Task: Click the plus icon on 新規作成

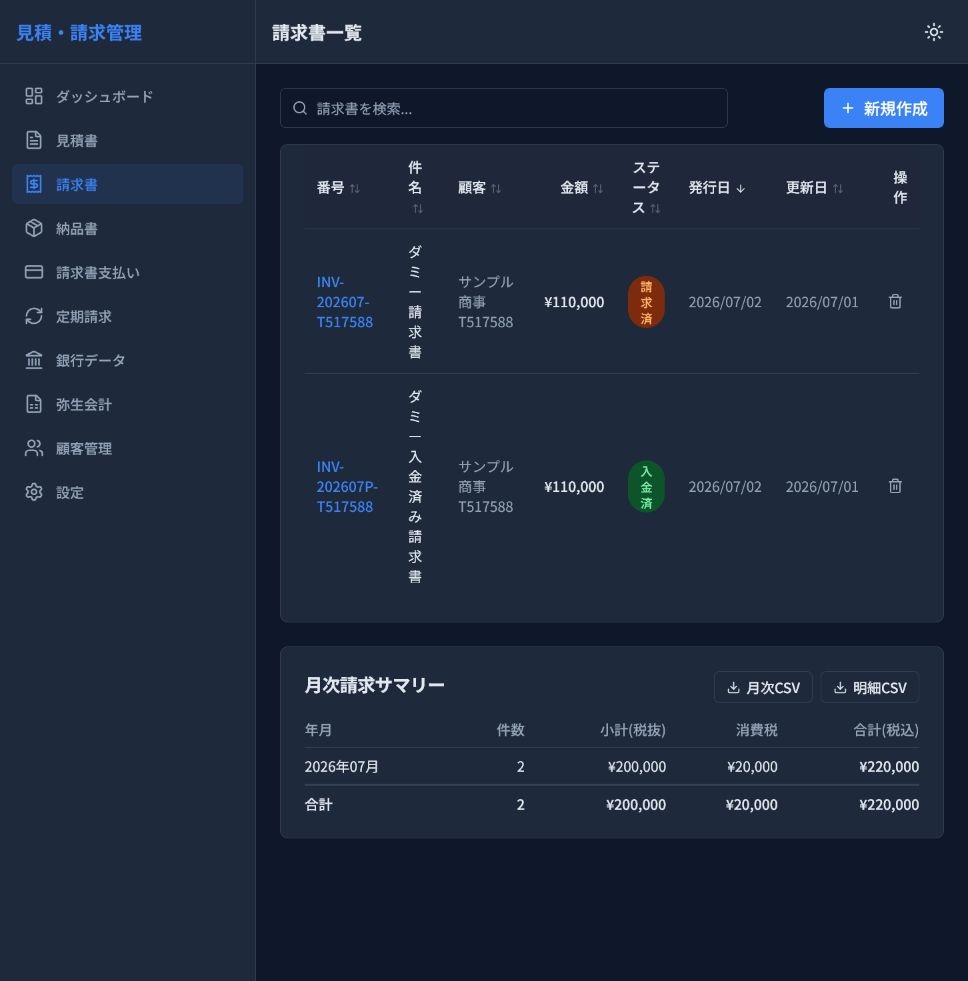Action: point(847,108)
